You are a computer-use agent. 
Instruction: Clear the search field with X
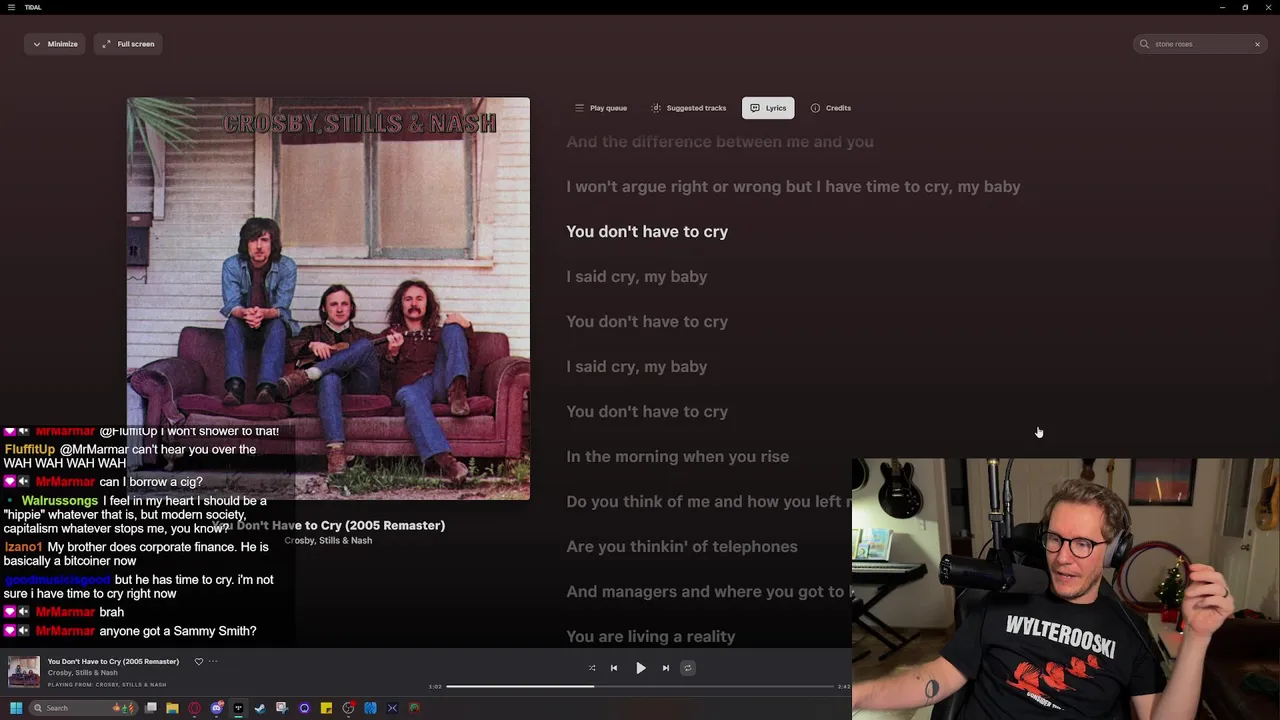tap(1257, 44)
